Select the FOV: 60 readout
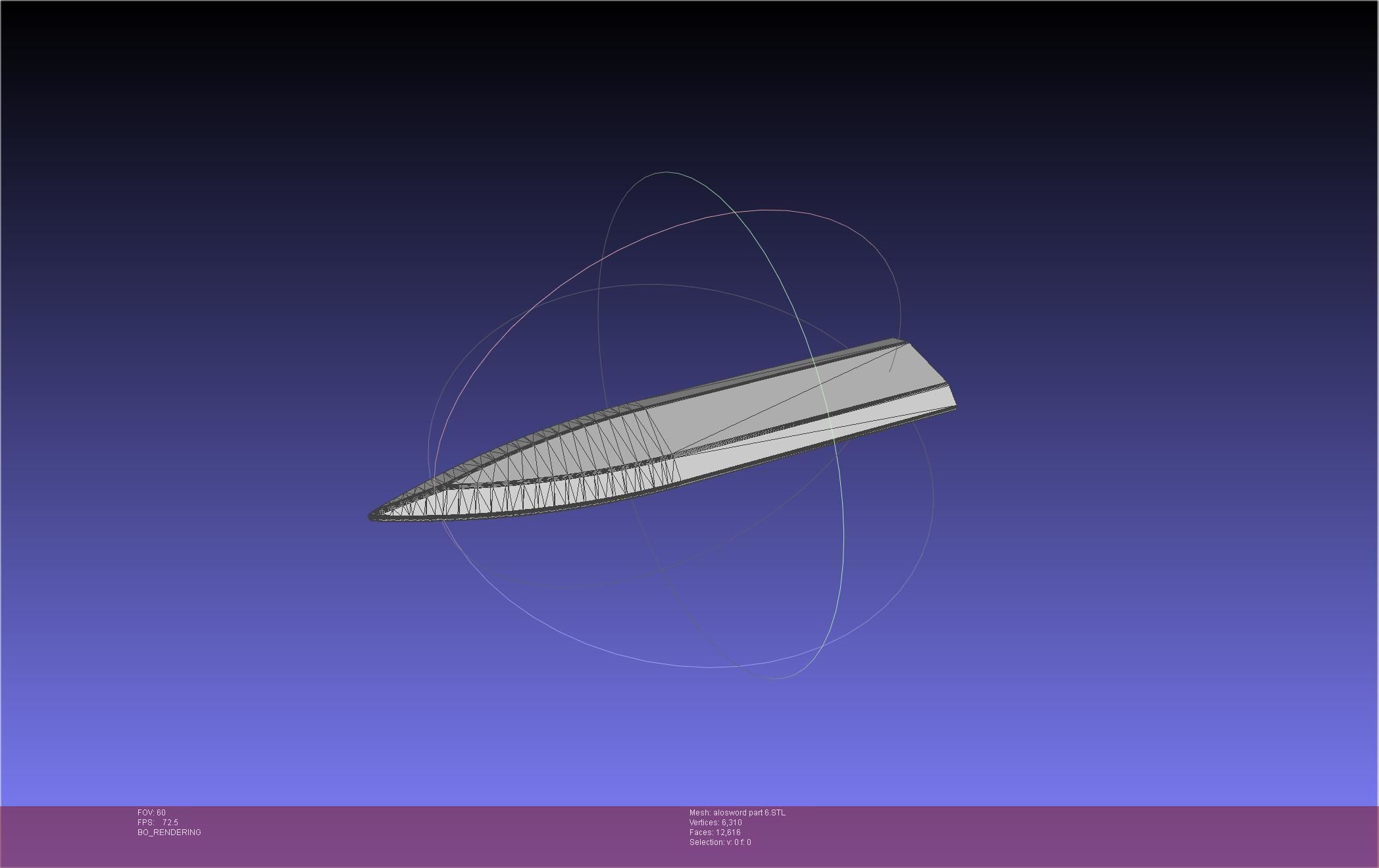 (151, 813)
